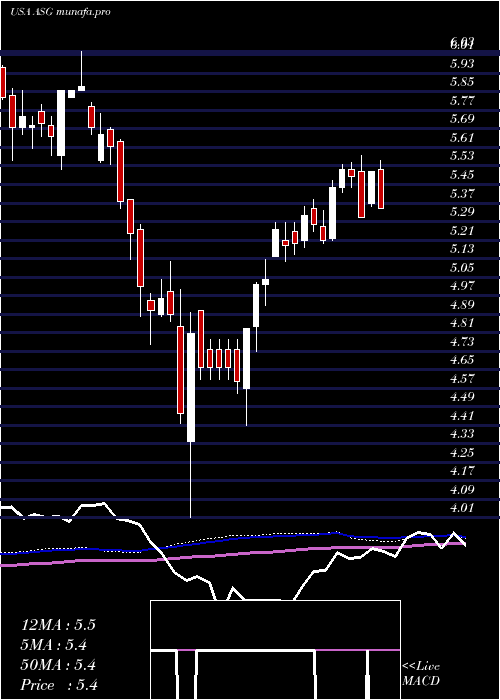Click the 50MA : 5.4 label
The image size is (500, 700).
[x=58, y=665]
